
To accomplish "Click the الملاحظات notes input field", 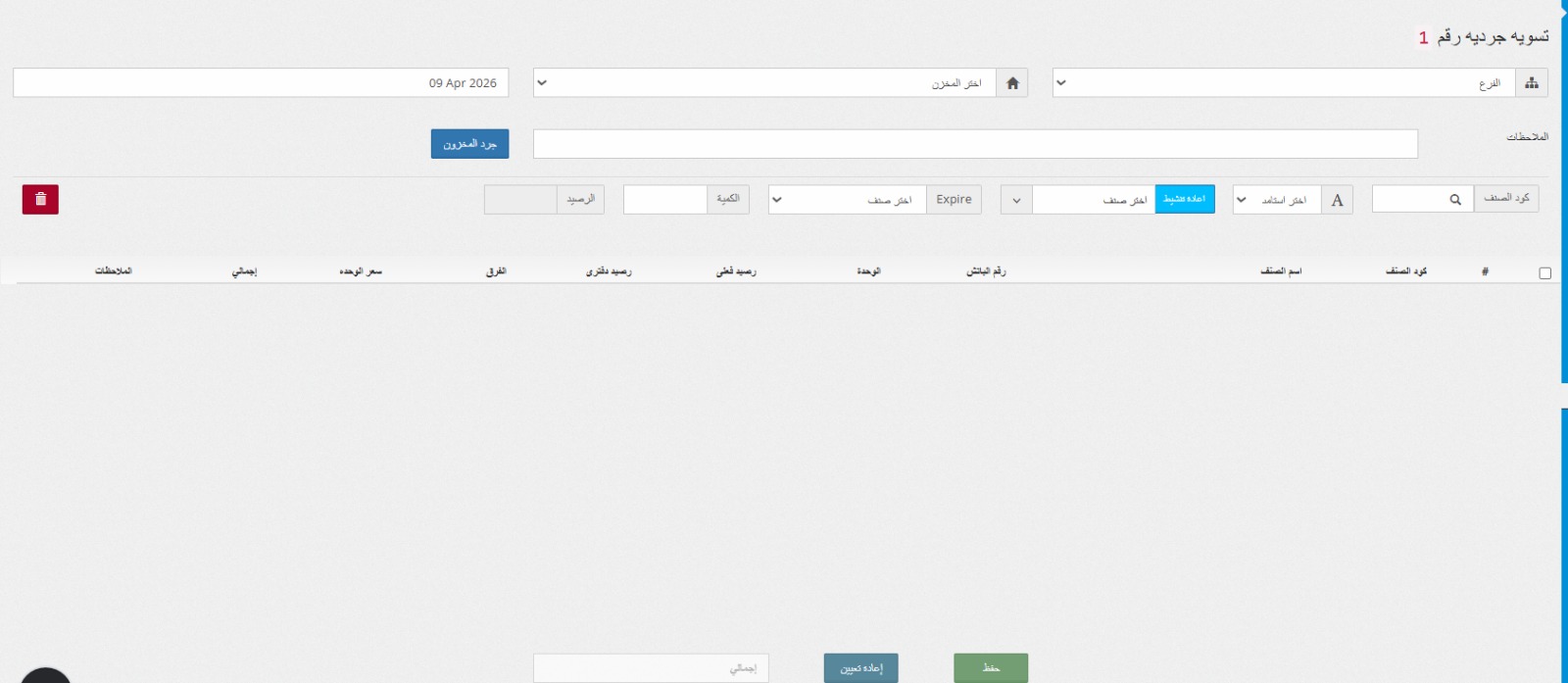I will (x=975, y=144).
